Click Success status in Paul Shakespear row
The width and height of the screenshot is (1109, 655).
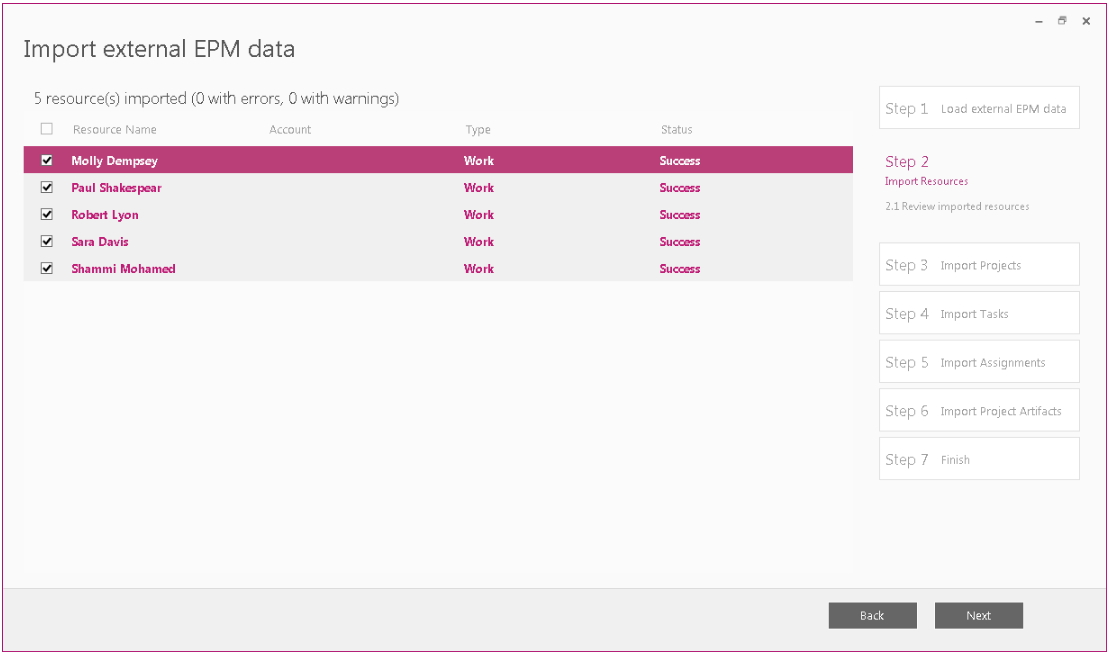click(680, 187)
